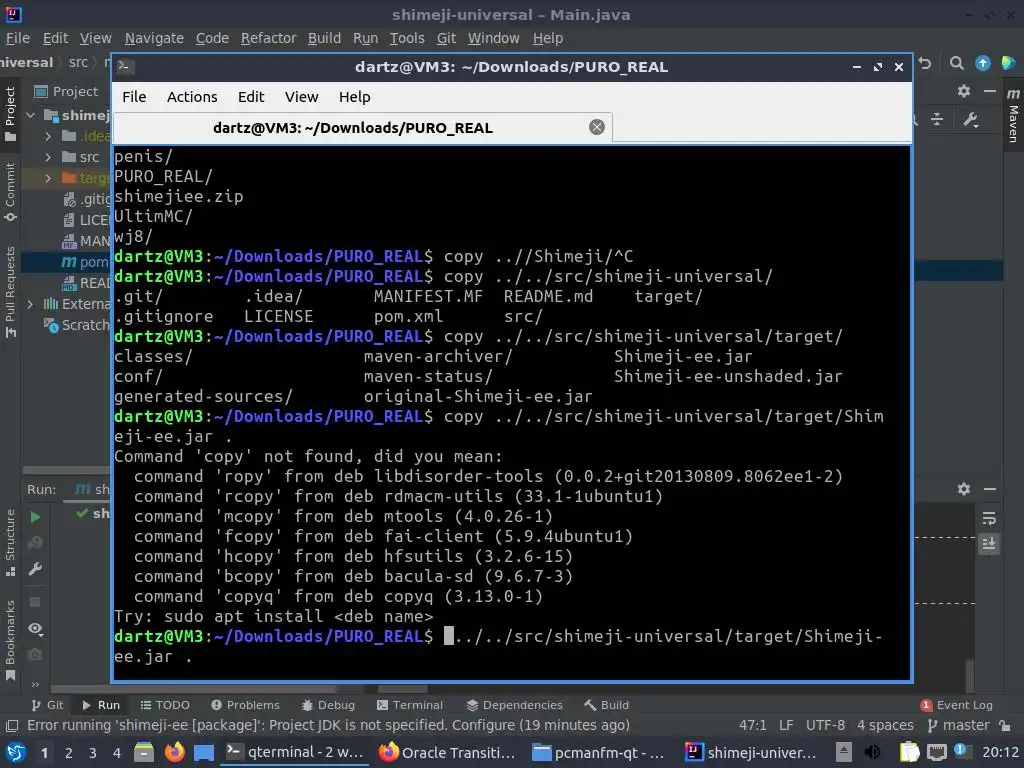The image size is (1024, 768).
Task: Rerun with the green play icon
Action: point(35,517)
